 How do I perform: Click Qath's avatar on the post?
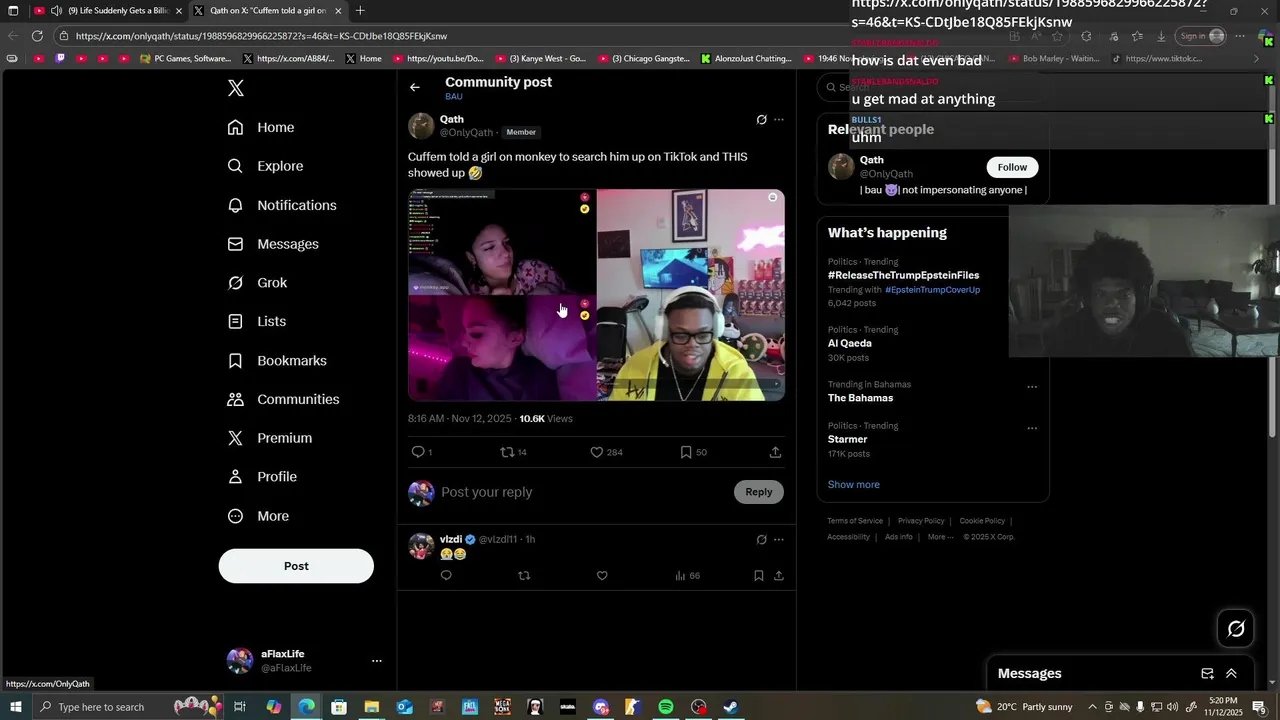point(421,126)
